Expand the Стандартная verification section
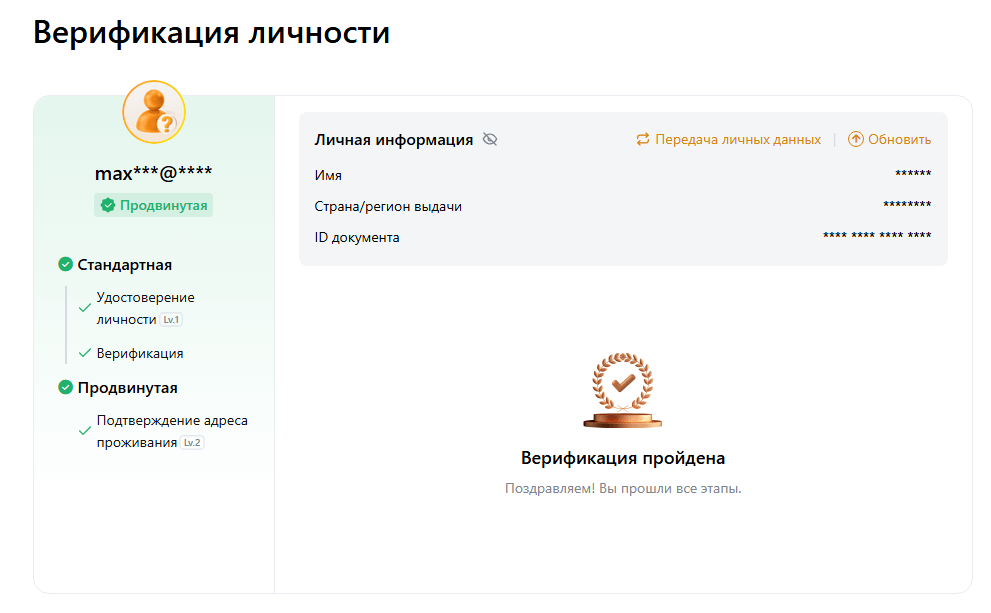Screen dimensions: 991x613 pos(125,265)
